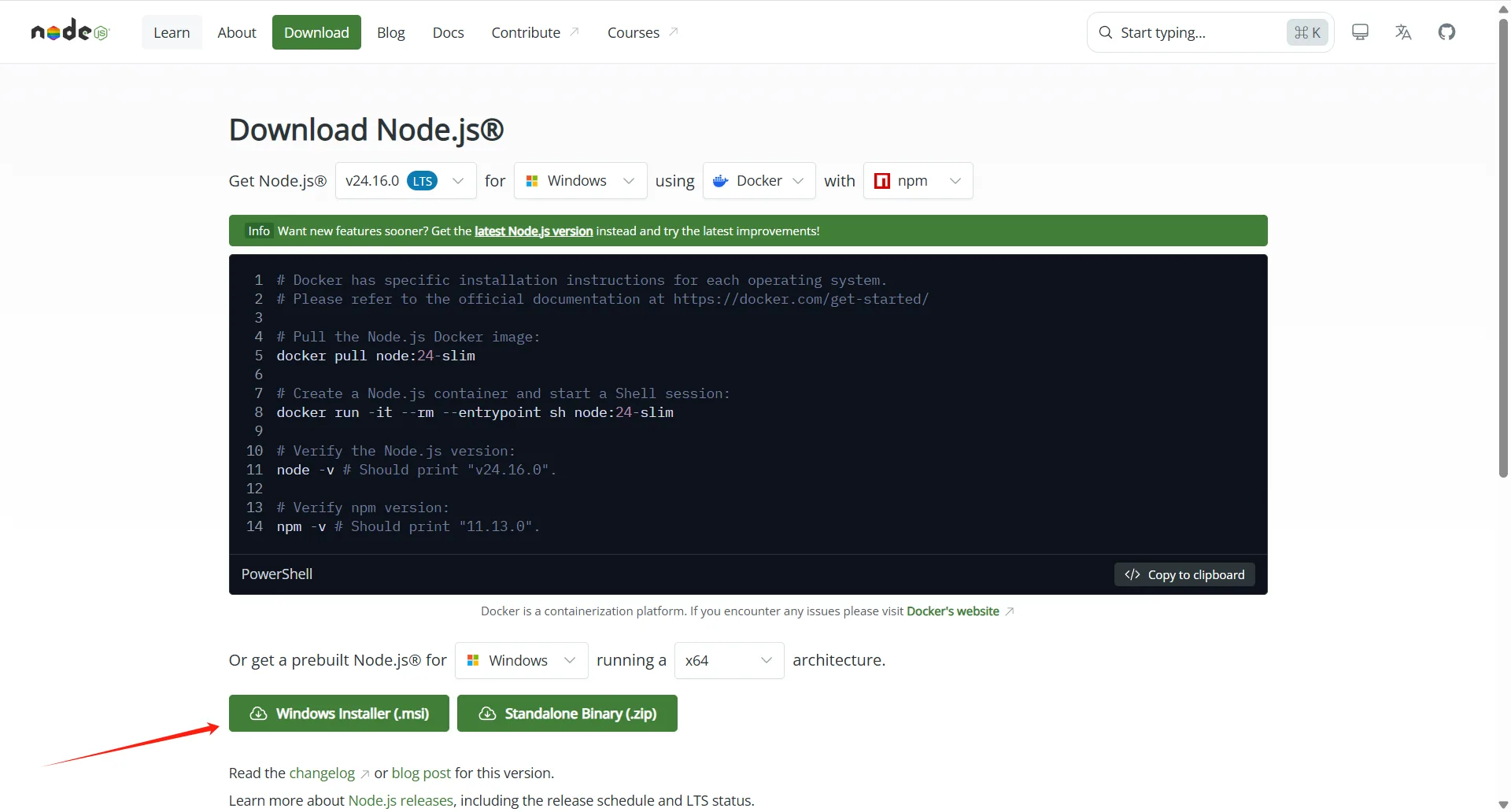Click the Copy to clipboard code icon

tap(1132, 574)
